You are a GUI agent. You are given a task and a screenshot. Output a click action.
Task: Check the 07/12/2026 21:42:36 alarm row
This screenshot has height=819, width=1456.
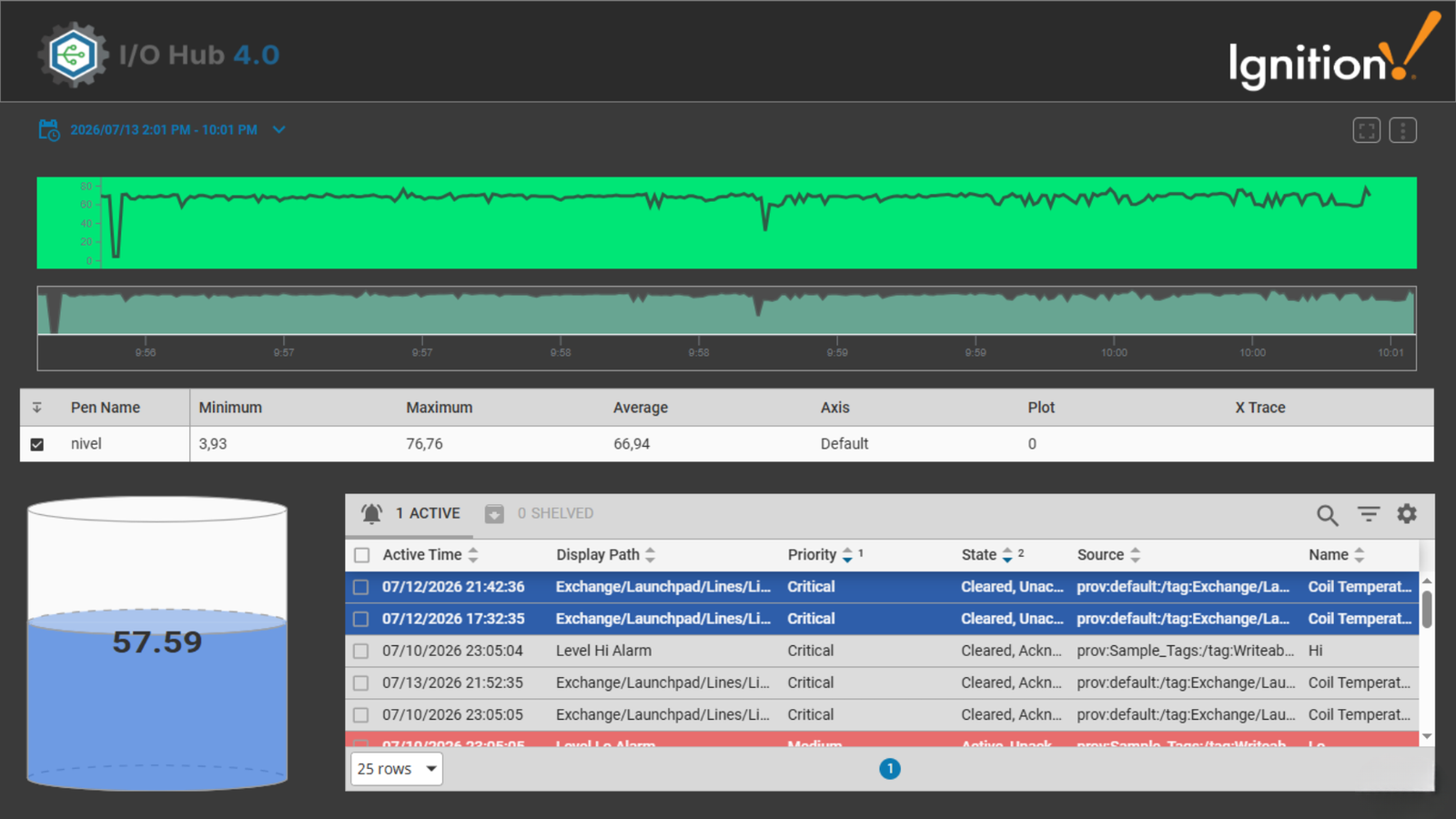[x=361, y=587]
